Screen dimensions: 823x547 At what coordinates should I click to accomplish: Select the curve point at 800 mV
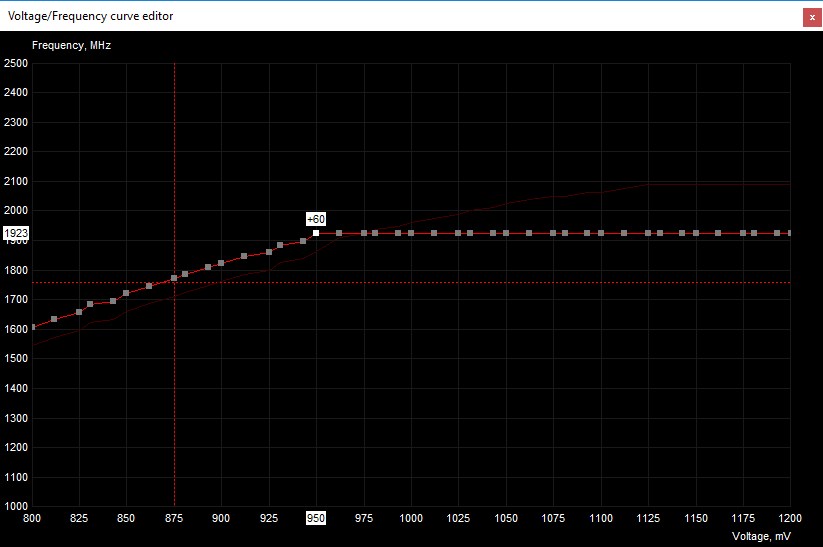33,327
